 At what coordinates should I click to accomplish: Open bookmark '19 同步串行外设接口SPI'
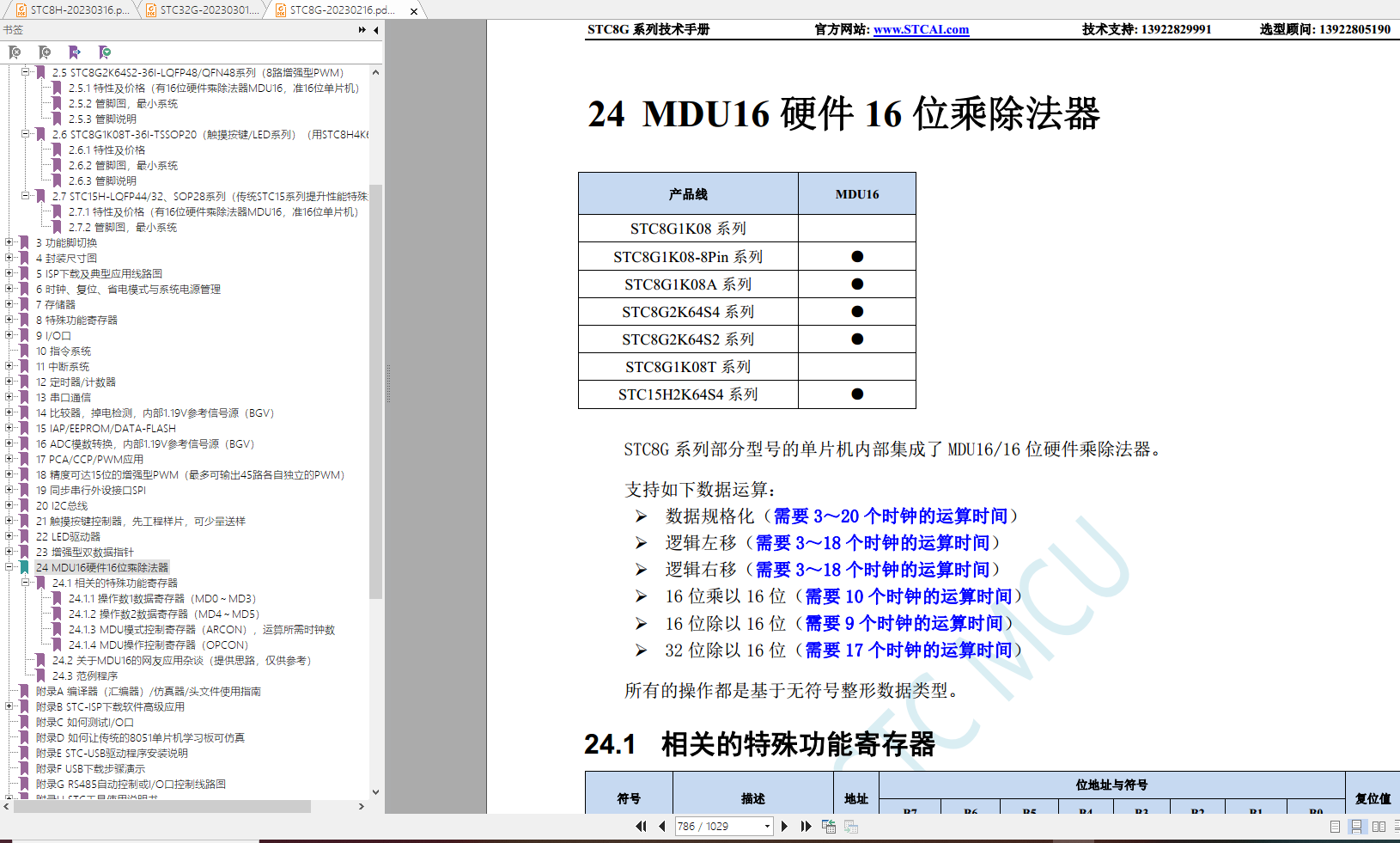pyautogui.click(x=91, y=490)
